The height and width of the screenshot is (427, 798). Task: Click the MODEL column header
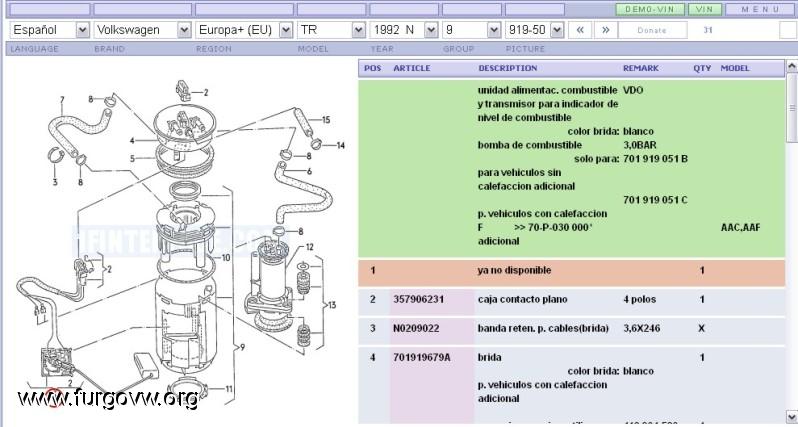(x=735, y=68)
